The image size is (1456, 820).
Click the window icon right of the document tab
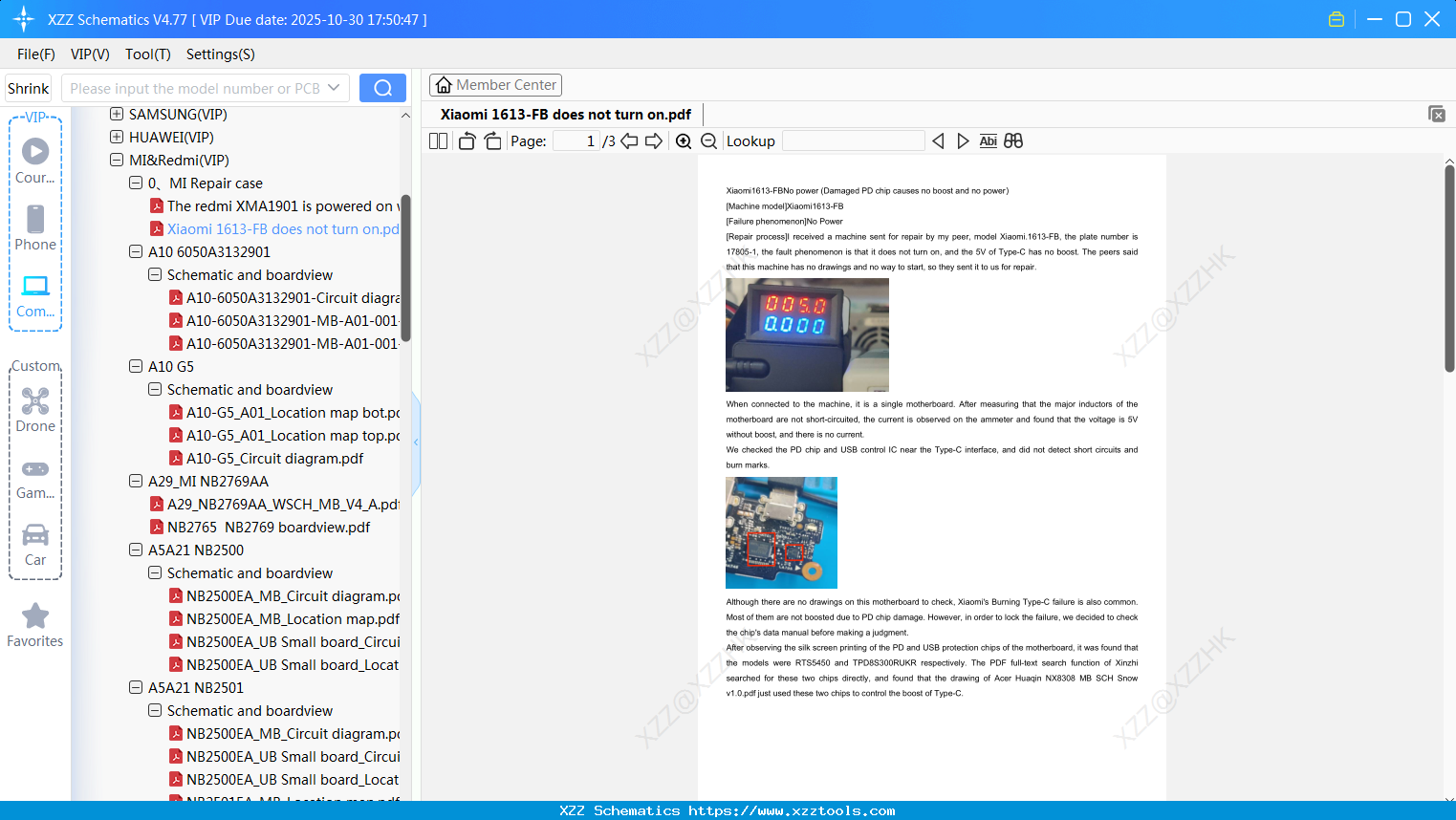(x=1437, y=114)
